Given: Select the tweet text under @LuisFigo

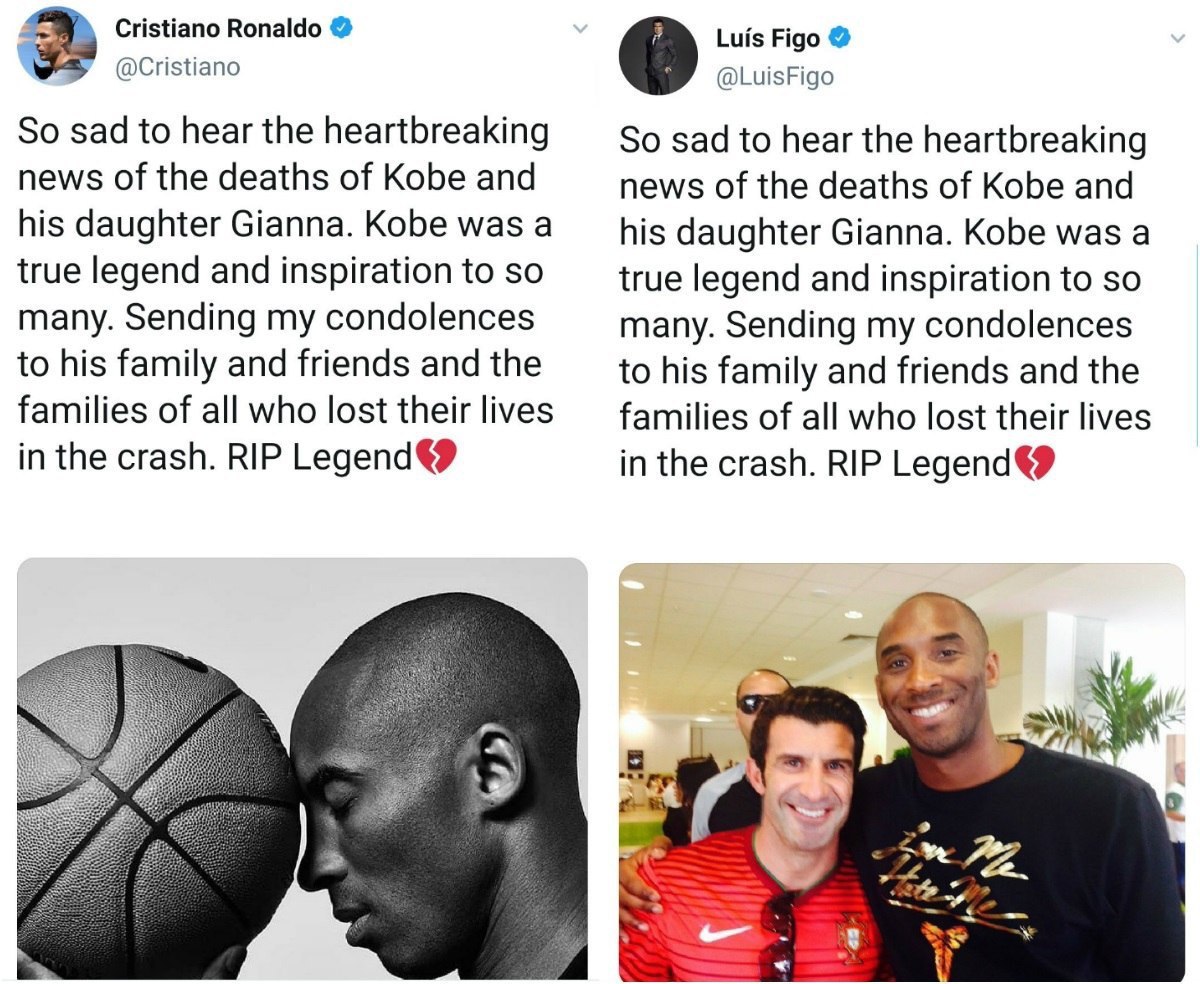Looking at the screenshot, I should 885,302.
